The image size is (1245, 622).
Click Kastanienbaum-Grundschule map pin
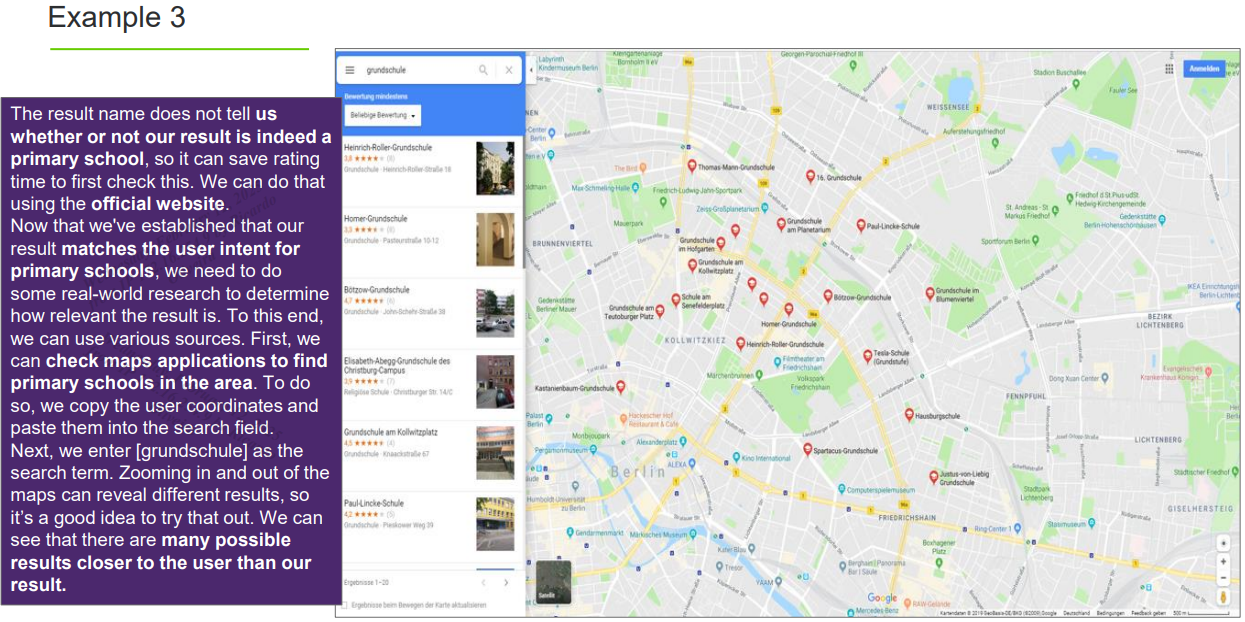[620, 386]
